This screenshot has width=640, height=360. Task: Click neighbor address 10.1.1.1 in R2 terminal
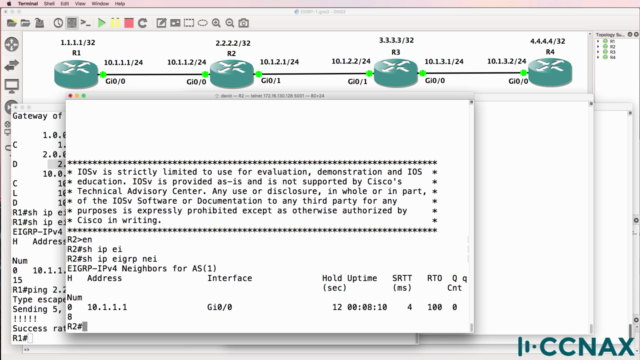click(107, 307)
